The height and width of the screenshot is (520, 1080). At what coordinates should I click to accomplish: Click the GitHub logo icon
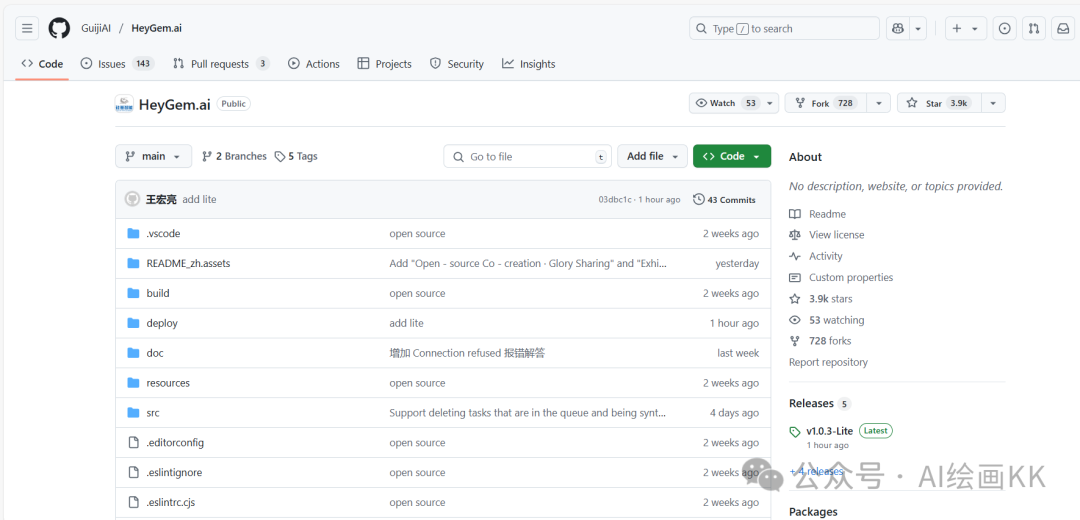59,29
